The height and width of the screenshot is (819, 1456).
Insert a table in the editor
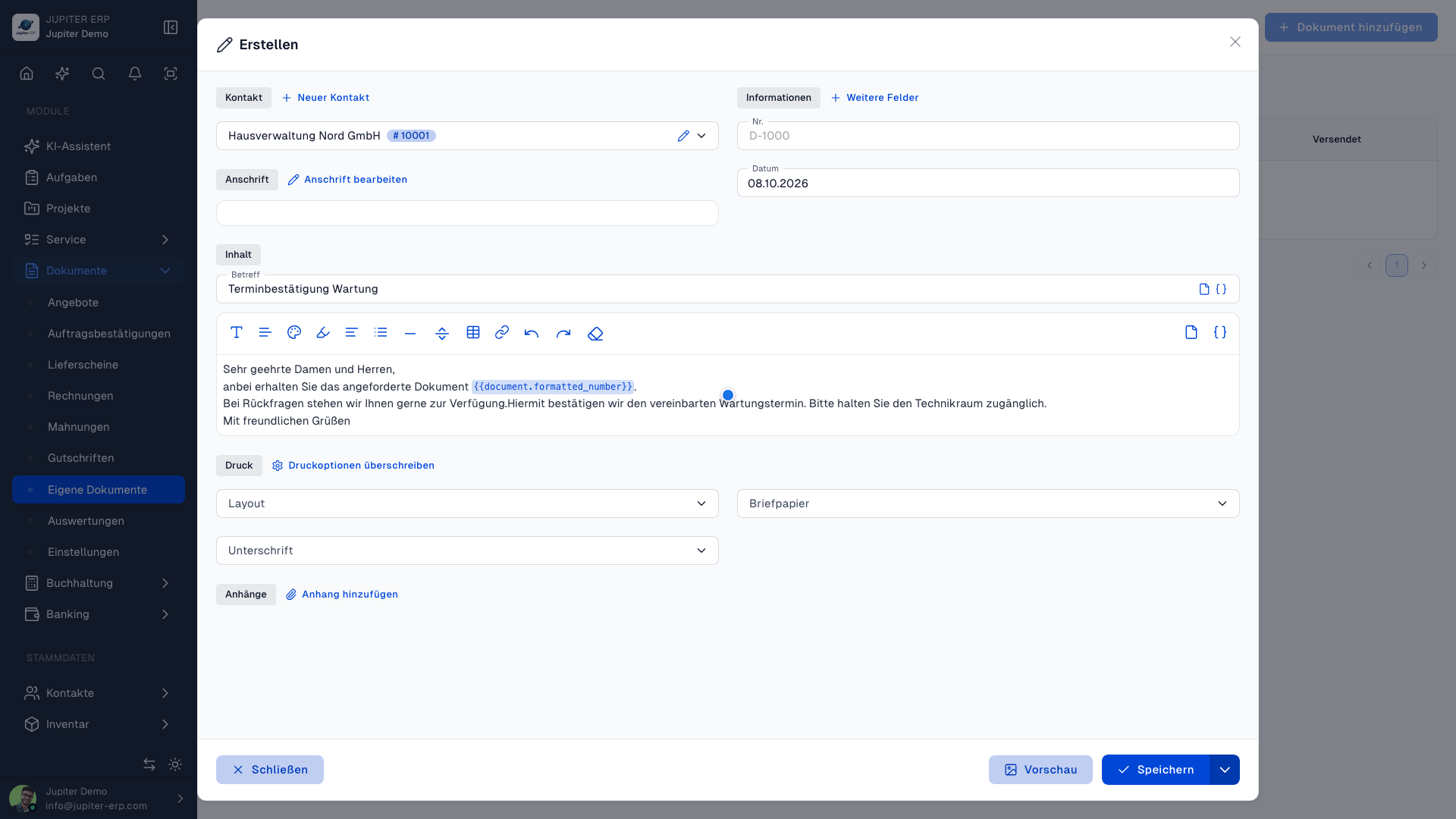[473, 333]
